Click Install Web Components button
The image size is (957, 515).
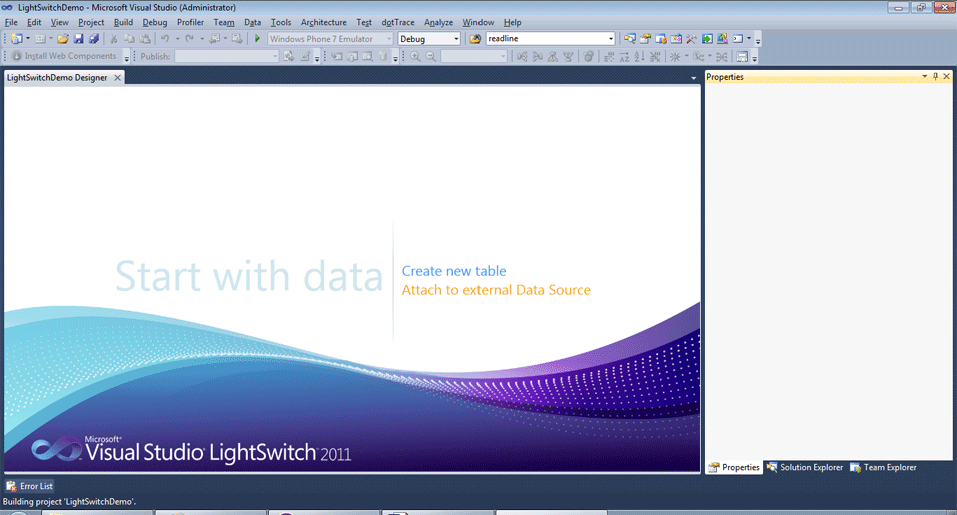point(63,56)
